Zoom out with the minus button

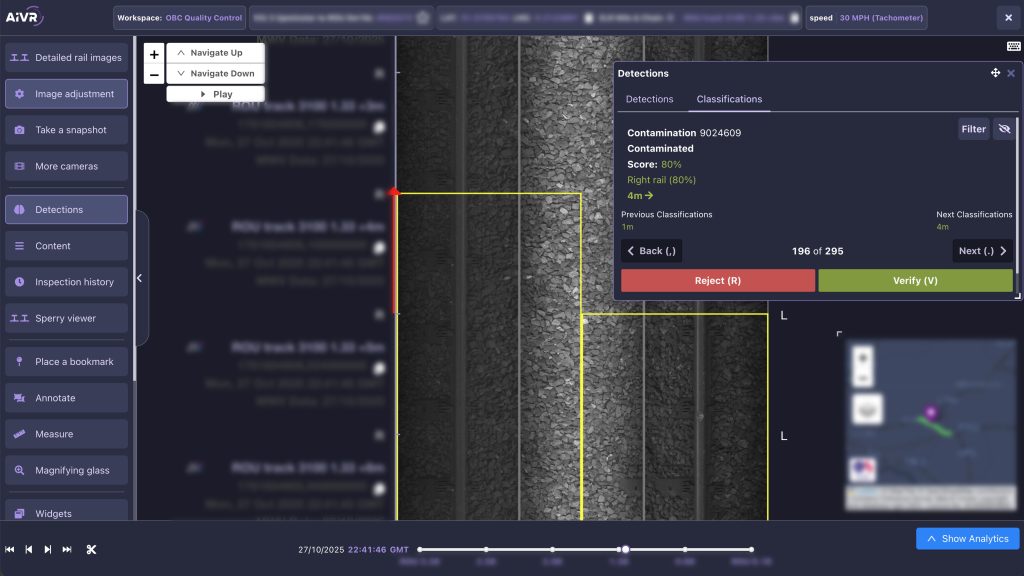click(x=154, y=74)
